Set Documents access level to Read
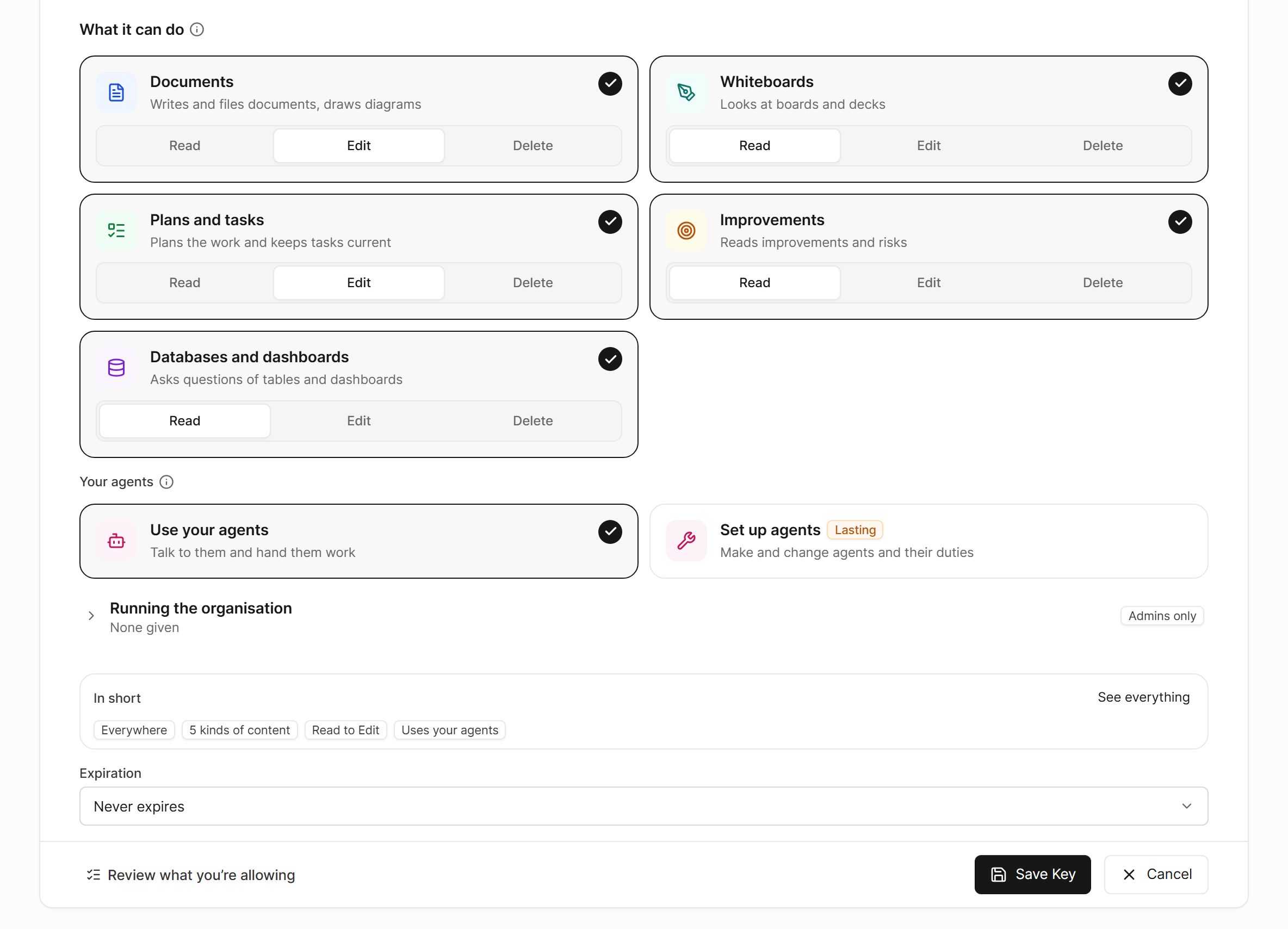This screenshot has height=929, width=1288. click(184, 146)
